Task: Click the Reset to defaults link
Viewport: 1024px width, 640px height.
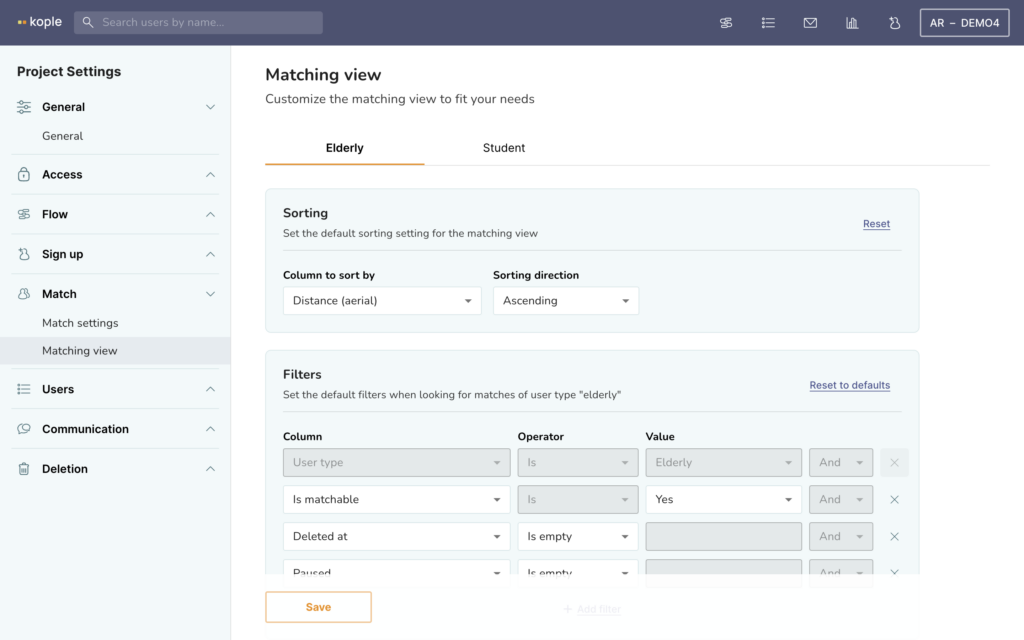Action: point(850,385)
